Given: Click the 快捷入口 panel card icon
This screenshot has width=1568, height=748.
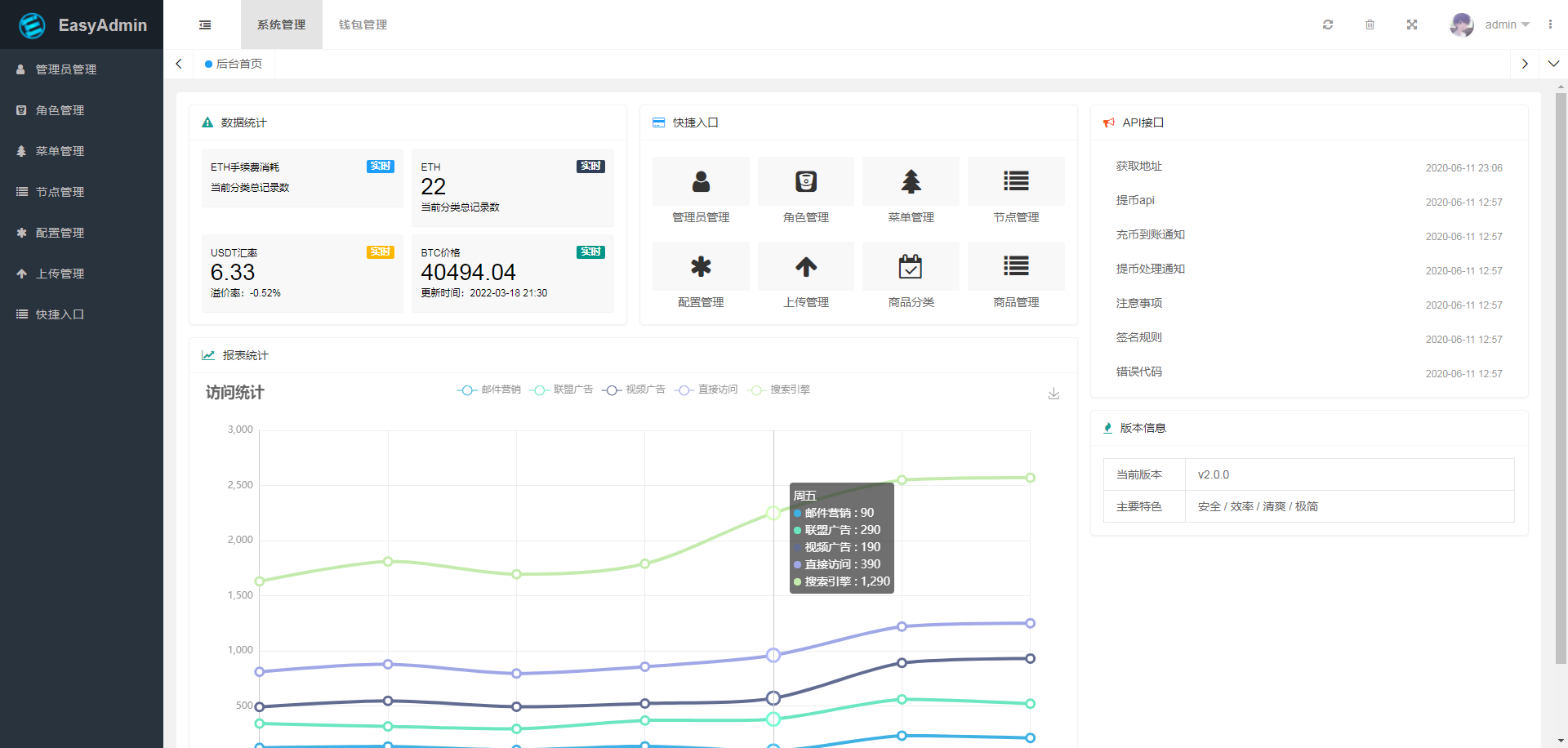Looking at the screenshot, I should tap(658, 122).
